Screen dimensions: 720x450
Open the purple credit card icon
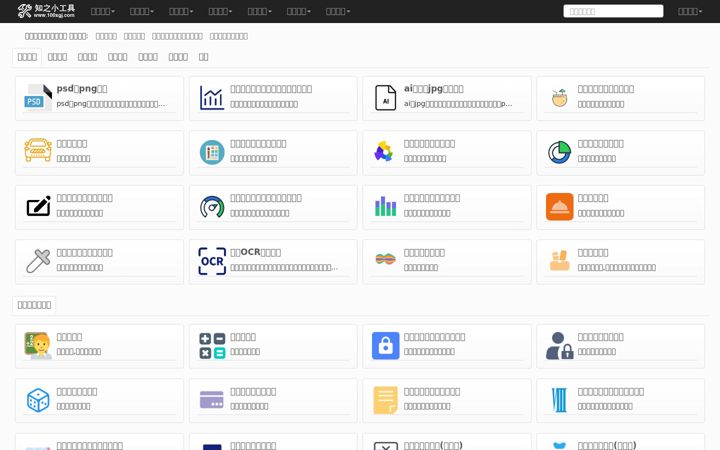(x=212, y=399)
